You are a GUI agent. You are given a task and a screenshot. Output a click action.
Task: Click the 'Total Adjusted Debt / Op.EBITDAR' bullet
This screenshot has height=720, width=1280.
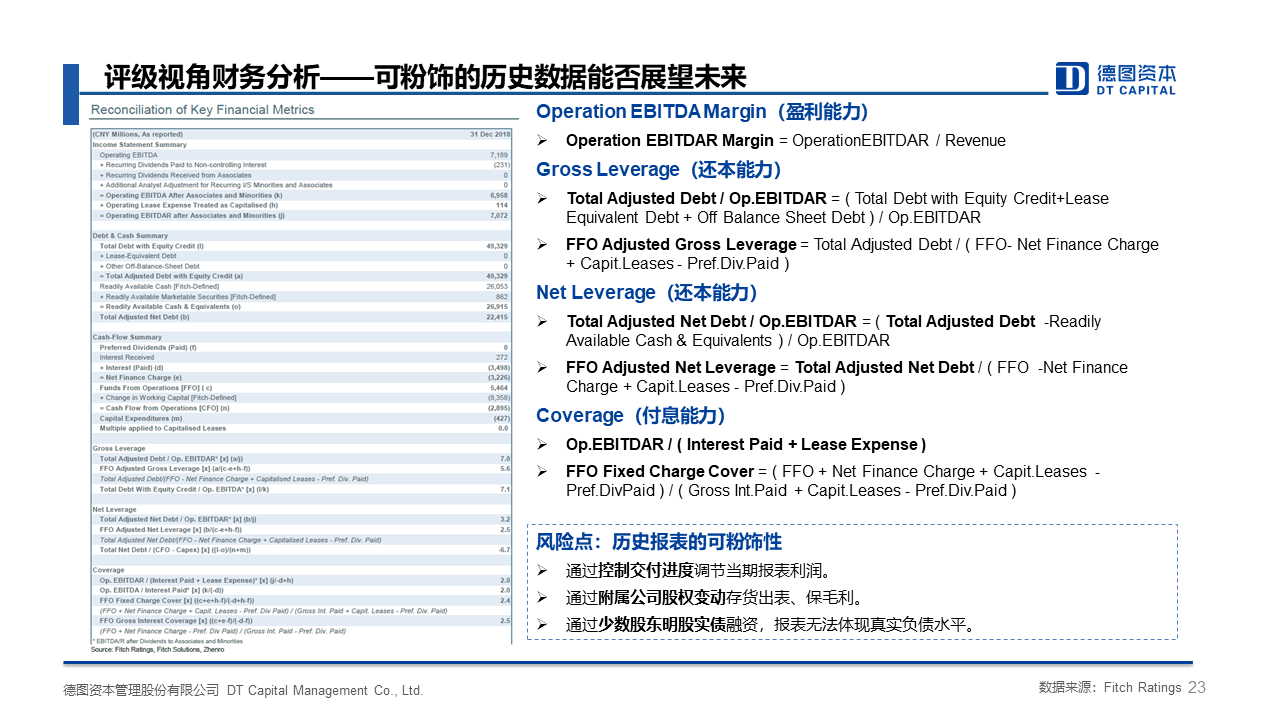[x=838, y=208]
